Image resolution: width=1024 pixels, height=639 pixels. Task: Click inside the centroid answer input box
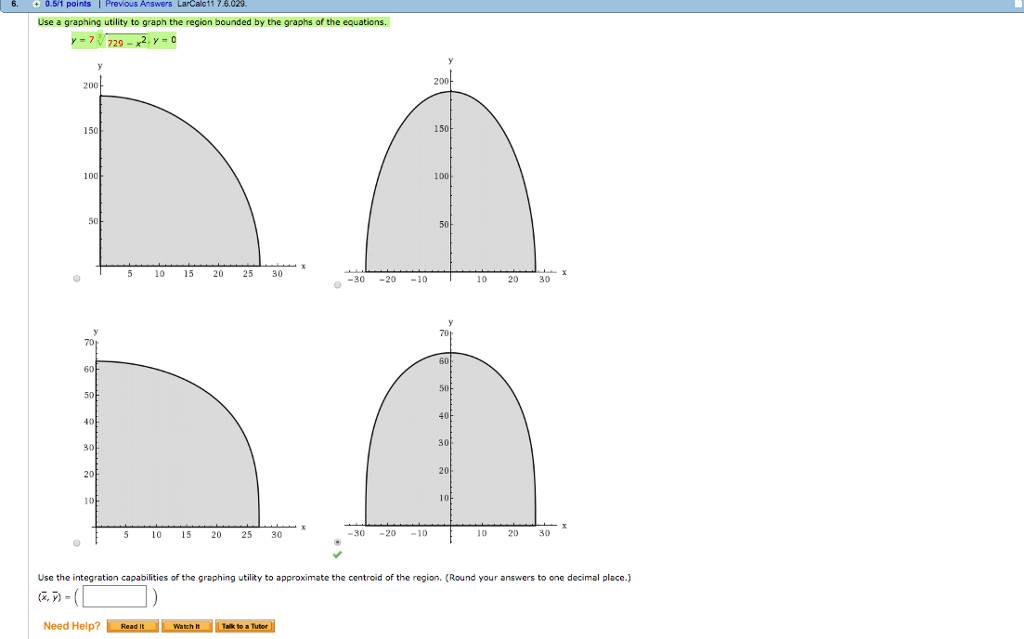coord(113,594)
